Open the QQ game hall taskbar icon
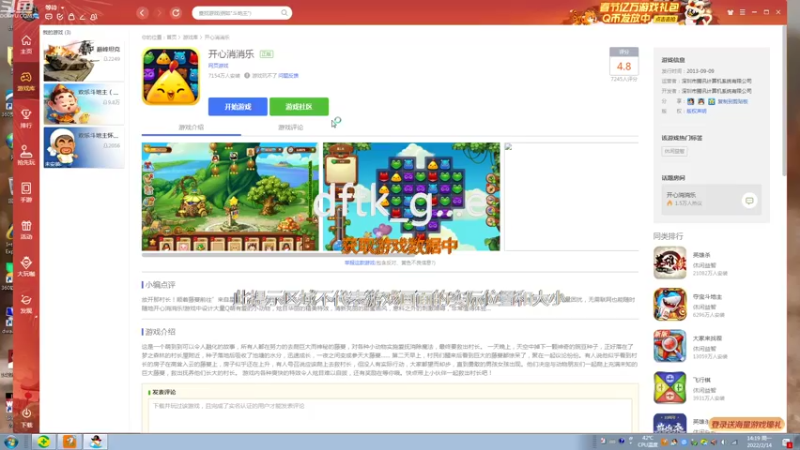This screenshot has width=800, height=450. coord(95,442)
